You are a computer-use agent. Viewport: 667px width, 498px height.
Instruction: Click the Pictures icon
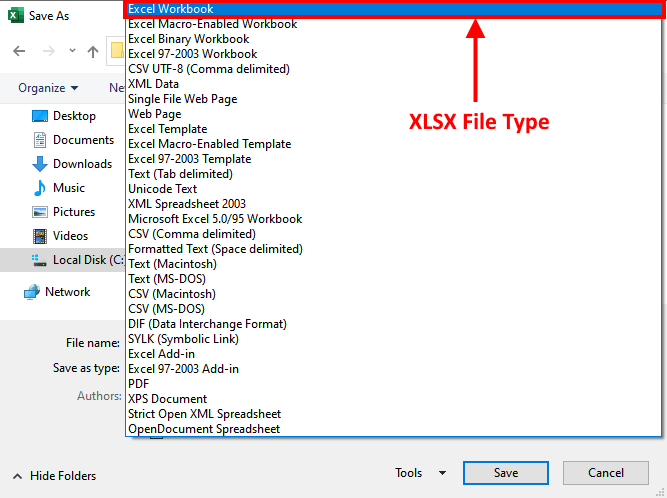tap(40, 212)
